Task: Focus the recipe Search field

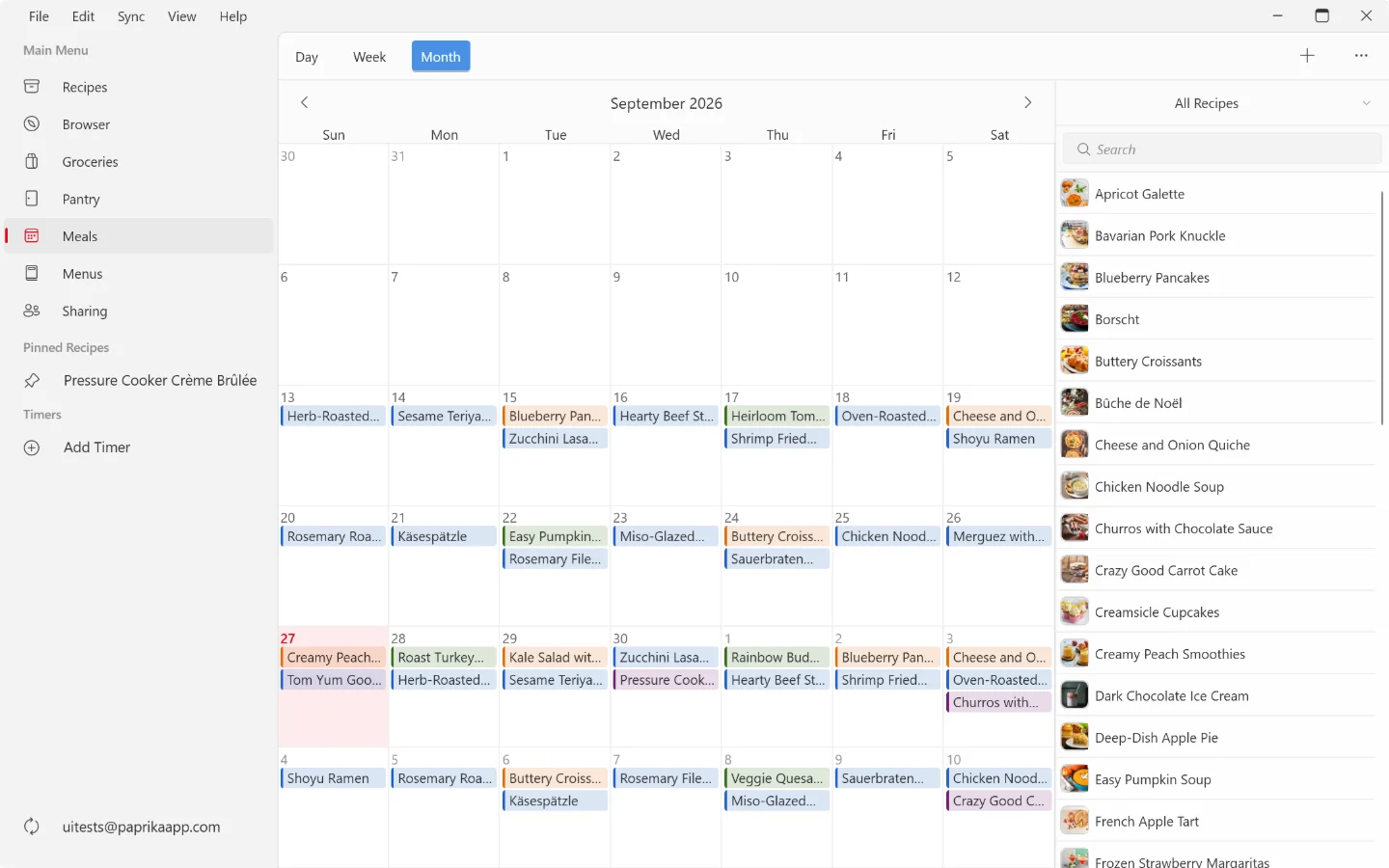Action: click(x=1222, y=149)
